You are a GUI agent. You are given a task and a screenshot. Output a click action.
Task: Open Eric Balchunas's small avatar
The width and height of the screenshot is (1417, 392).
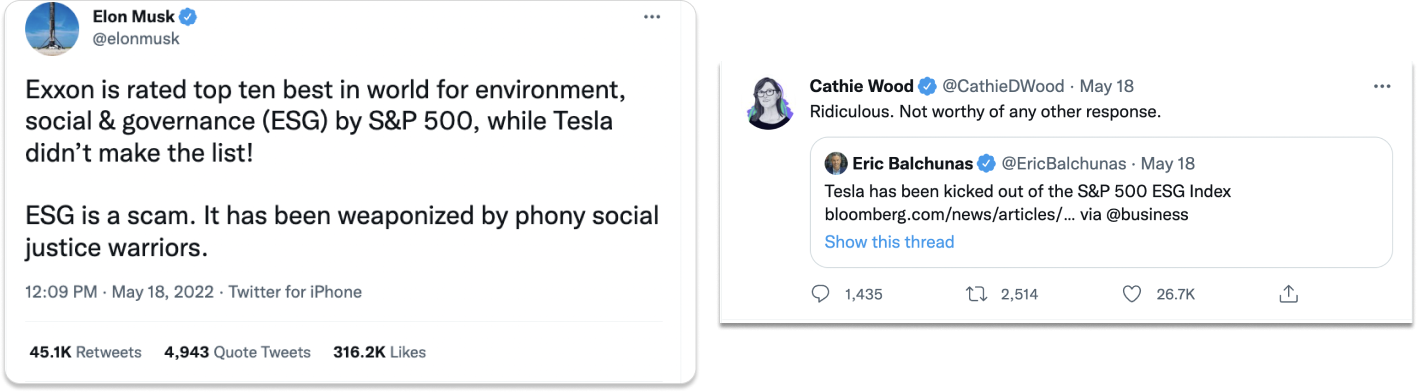(836, 163)
